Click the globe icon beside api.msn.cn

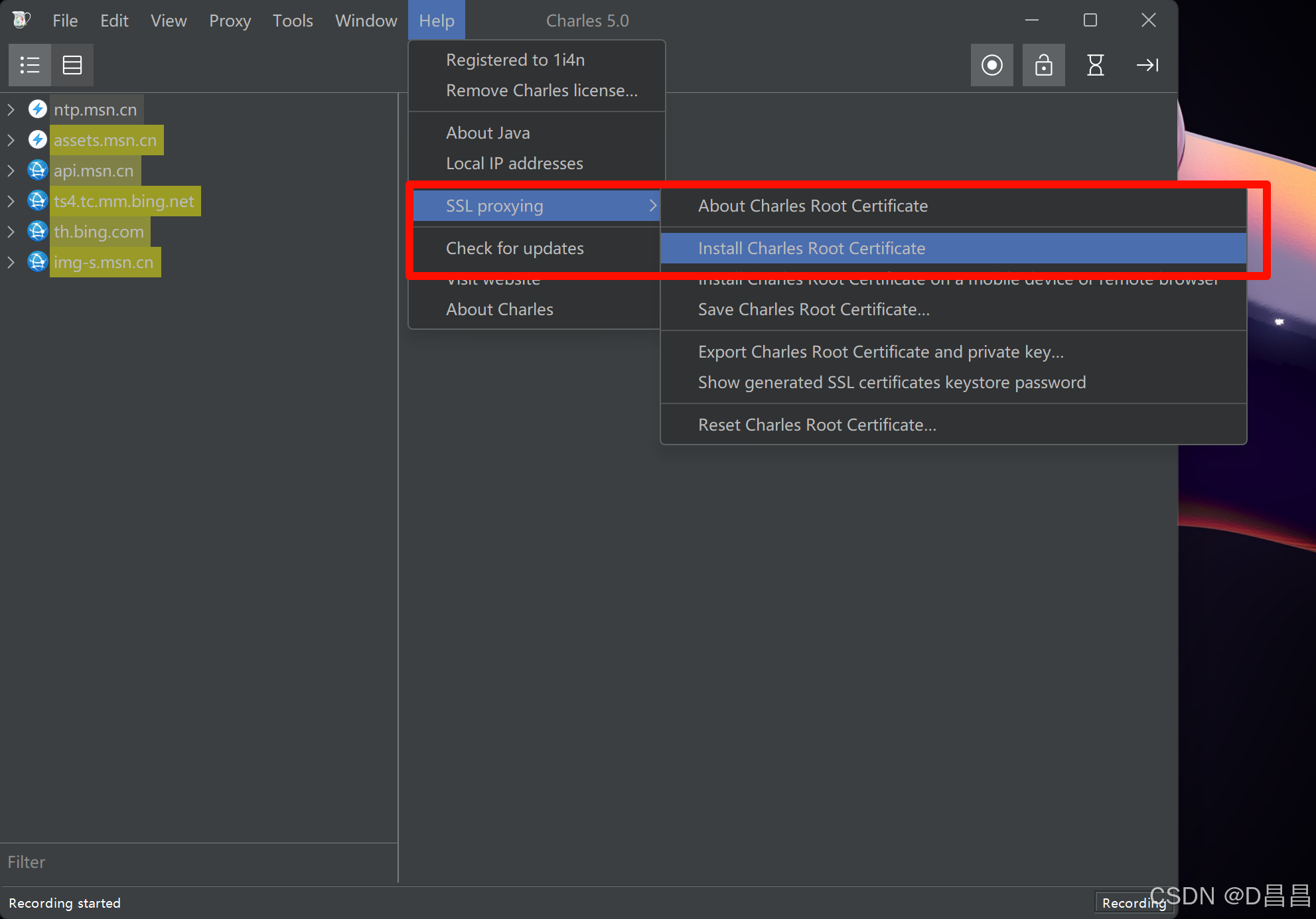(38, 171)
